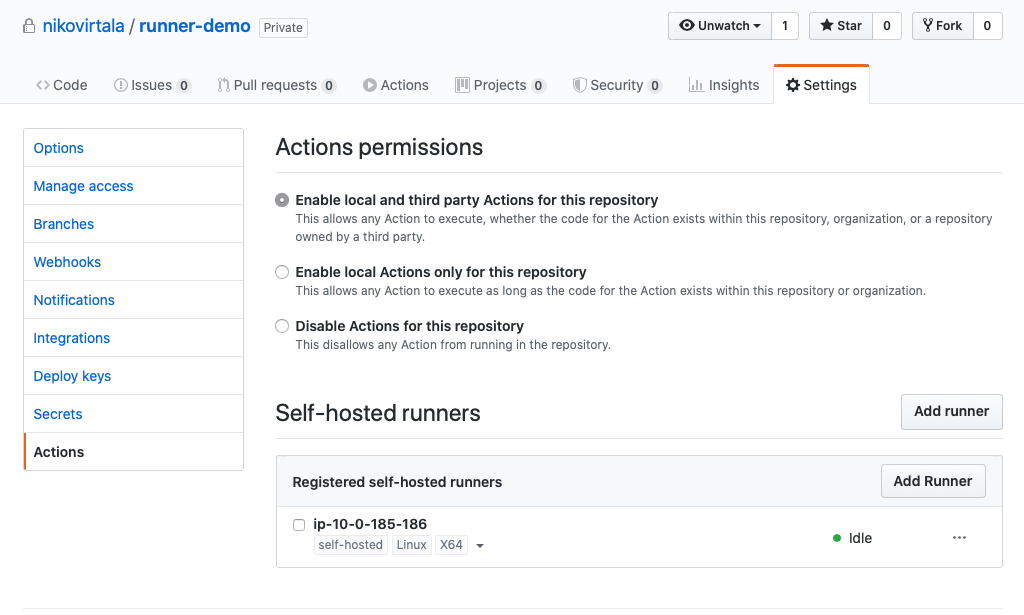The height and width of the screenshot is (615, 1024).
Task: Click the Code tab brackets icon
Action: (x=42, y=85)
